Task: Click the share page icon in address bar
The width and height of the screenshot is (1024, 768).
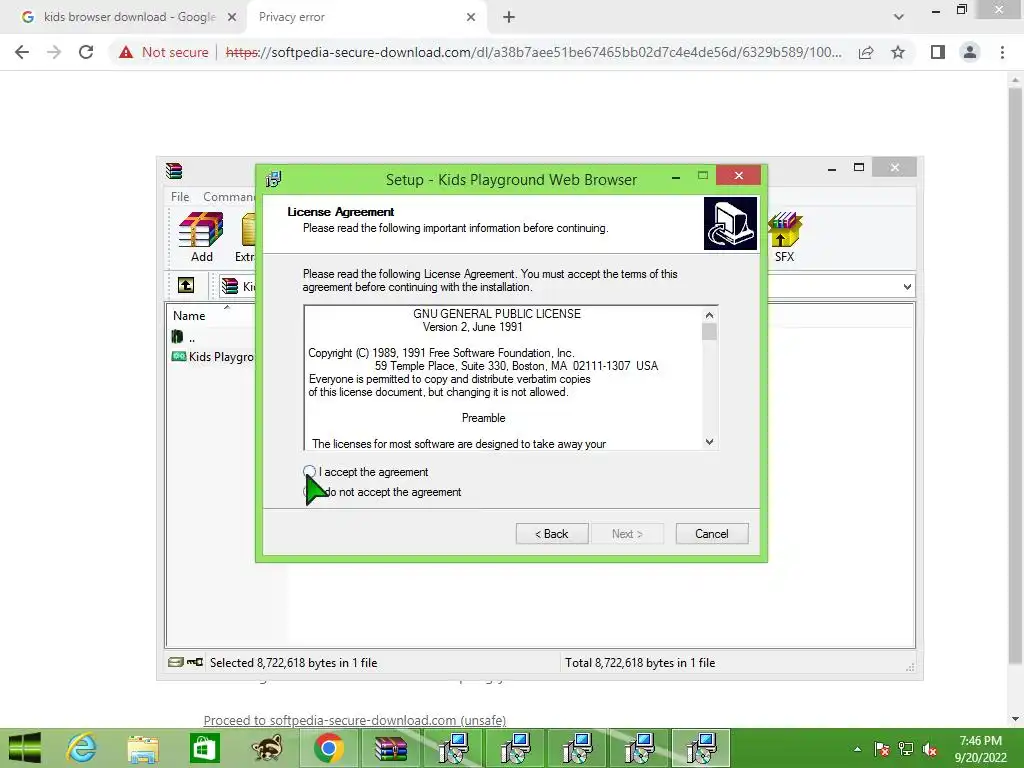Action: pyautogui.click(x=866, y=52)
